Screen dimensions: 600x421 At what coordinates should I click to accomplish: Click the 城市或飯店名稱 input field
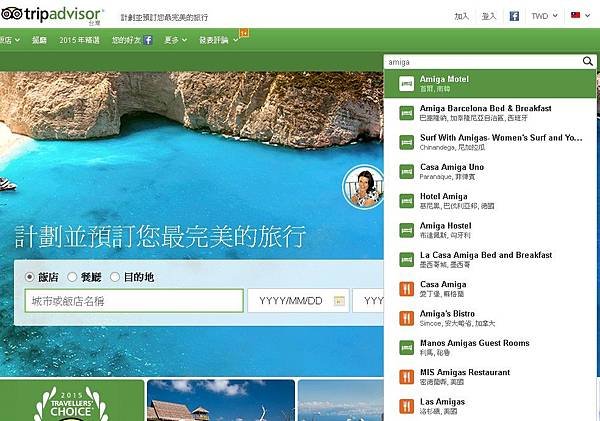pos(134,301)
